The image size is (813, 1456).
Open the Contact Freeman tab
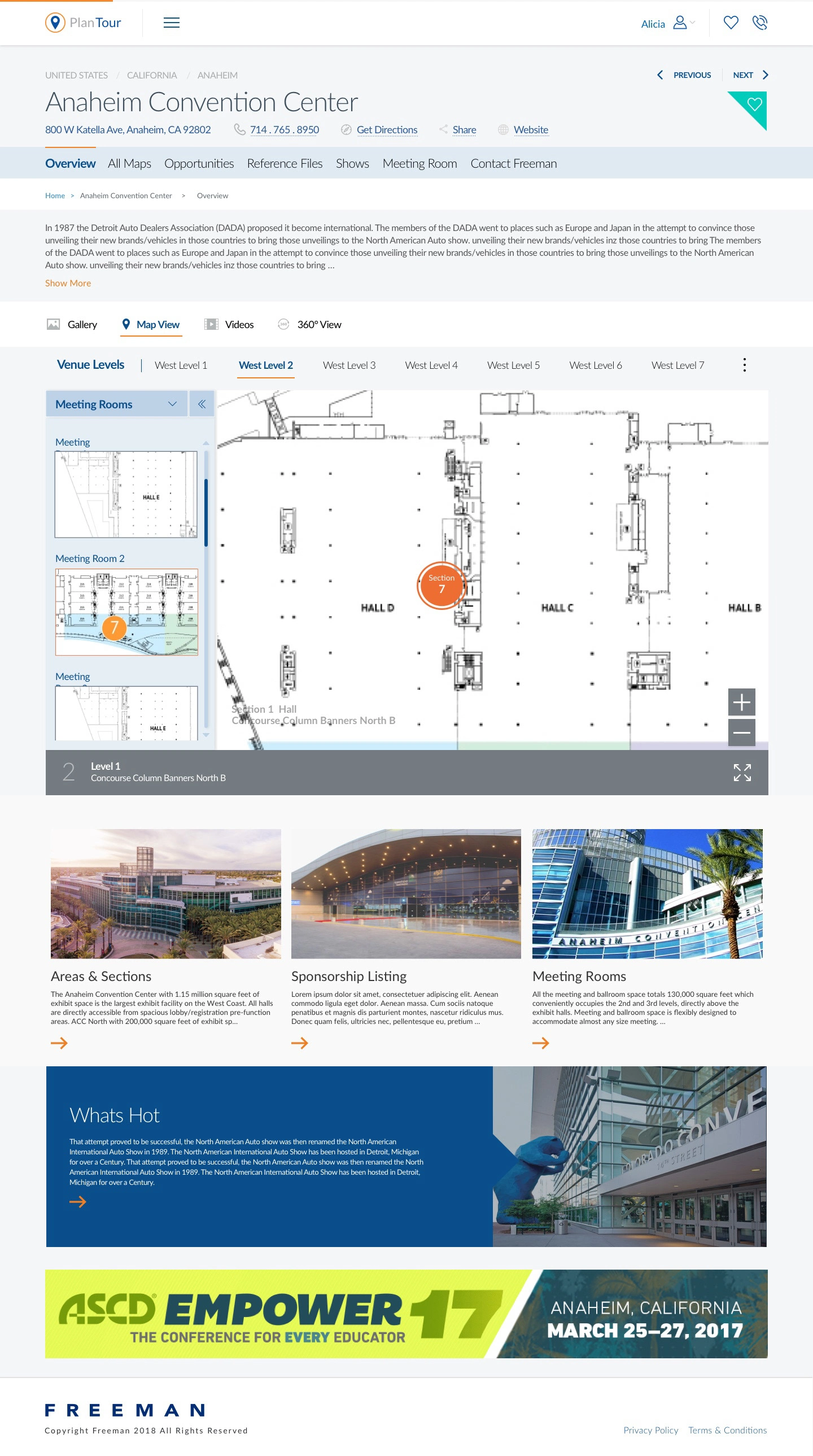514,163
